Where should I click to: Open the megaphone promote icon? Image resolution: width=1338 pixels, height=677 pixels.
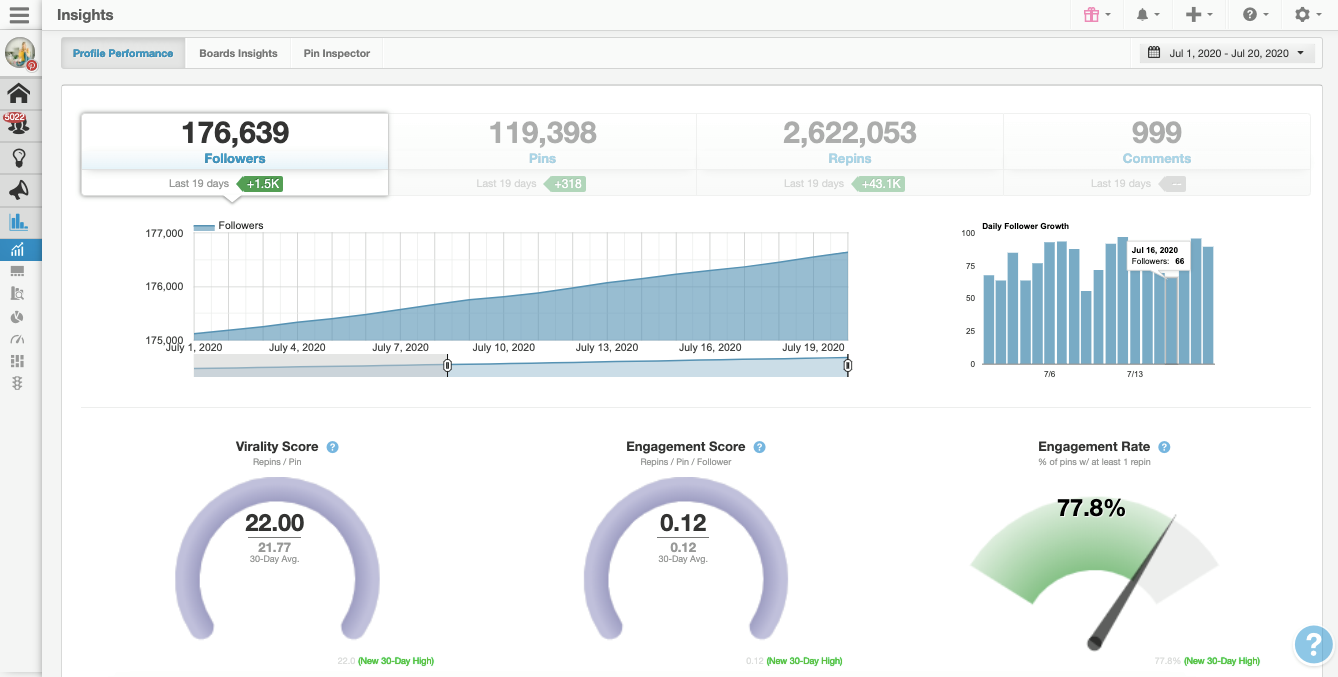[19, 190]
